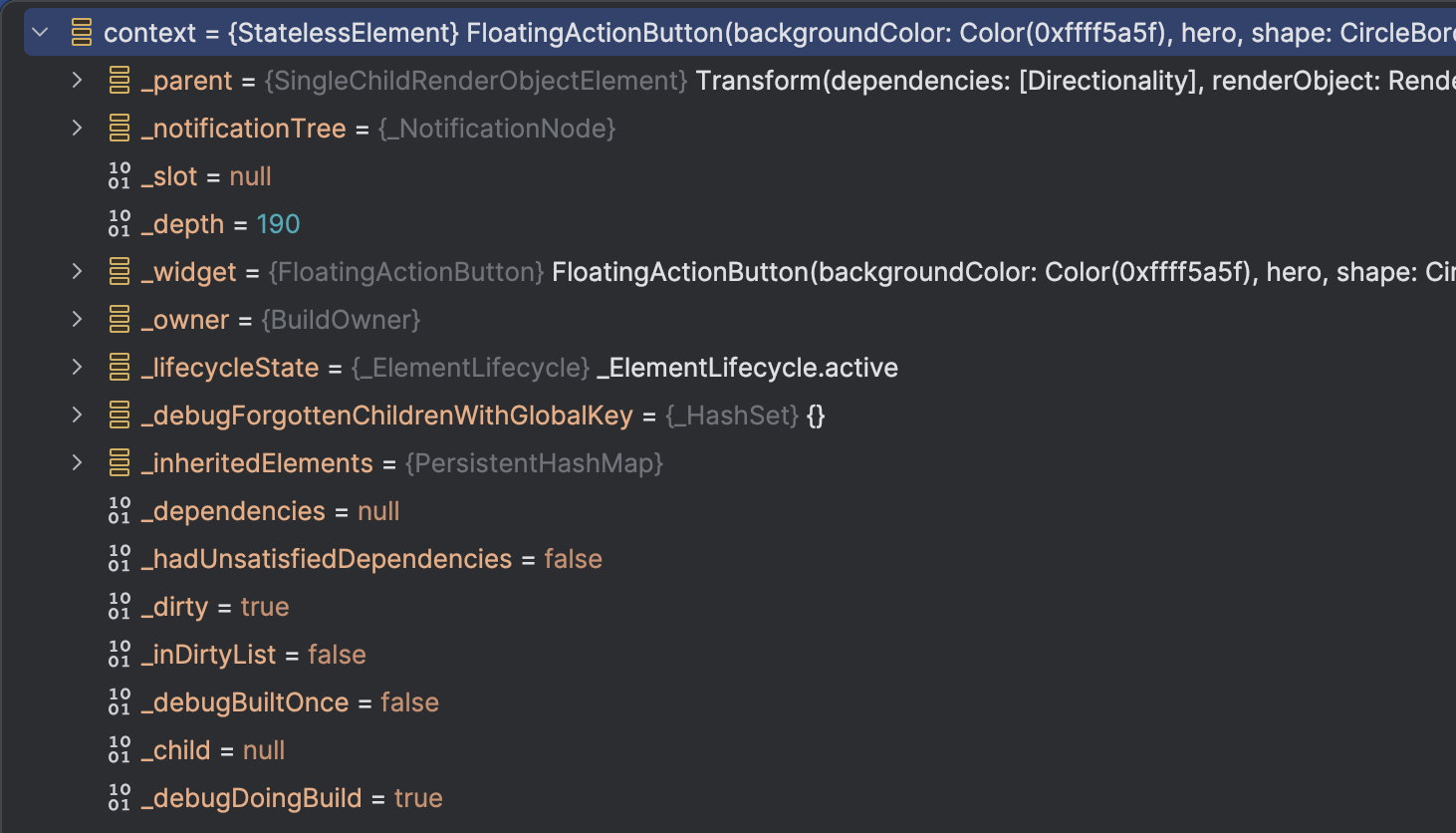
Task: Click the binary icon beside _dirty
Action: pyautogui.click(x=119, y=606)
